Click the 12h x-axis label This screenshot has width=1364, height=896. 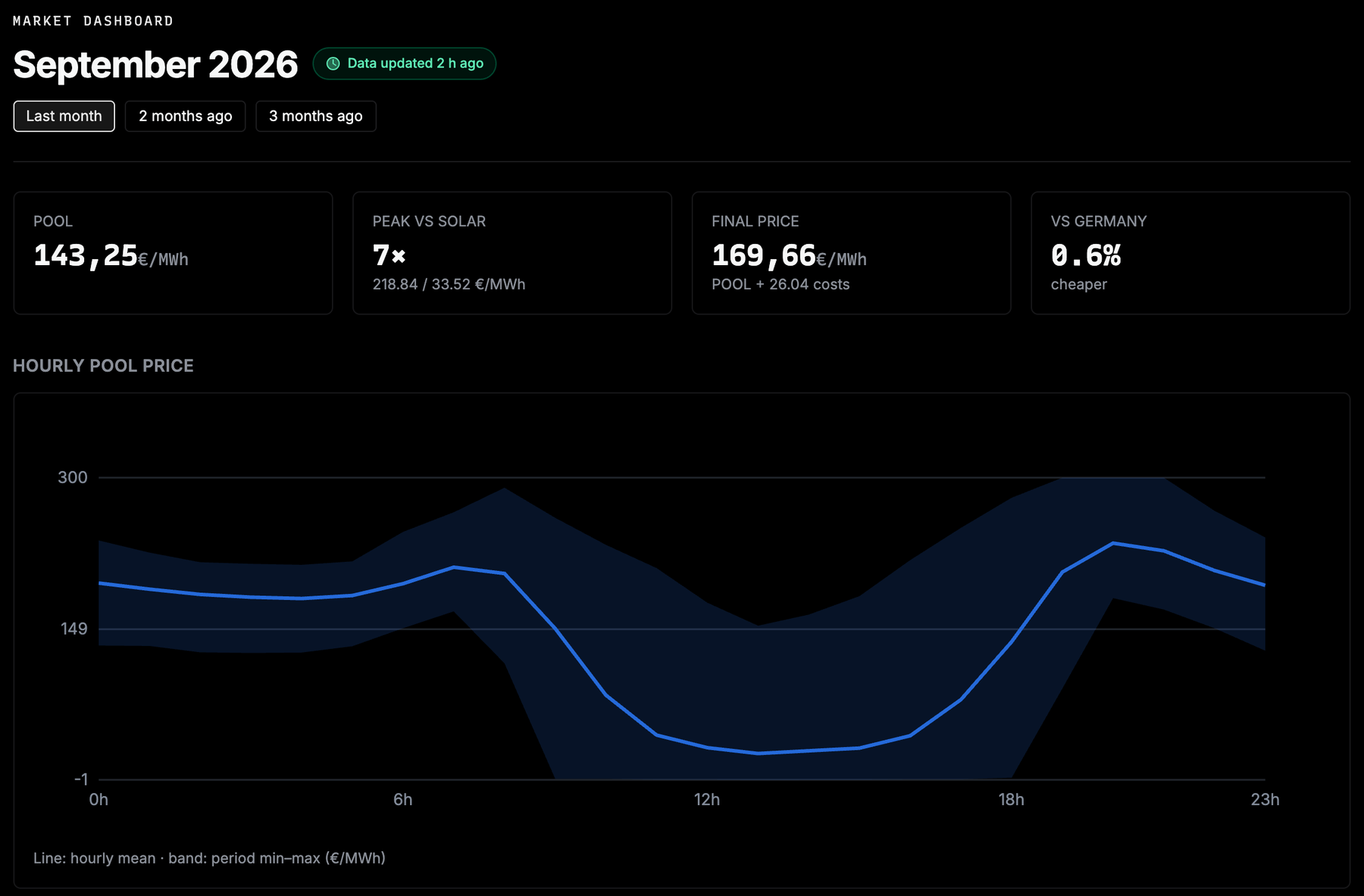tap(707, 800)
